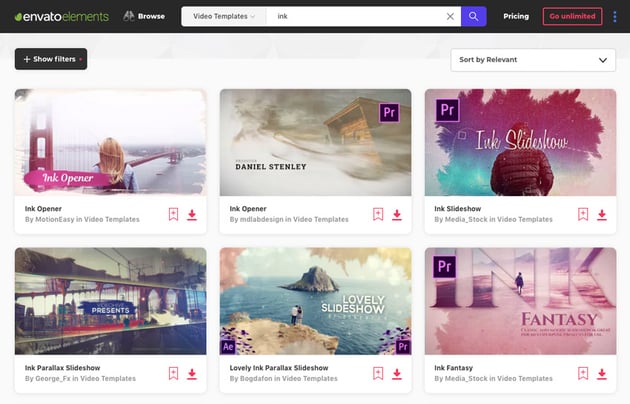630x404 pixels.
Task: Click Pr badge on Lovely Slideshow thumbnail
Action: (403, 347)
